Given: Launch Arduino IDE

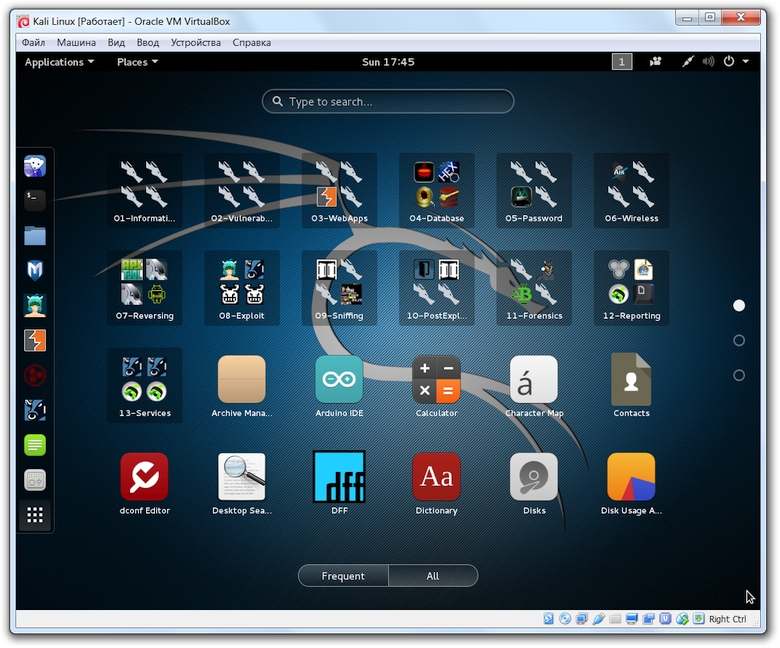Looking at the screenshot, I should point(339,385).
